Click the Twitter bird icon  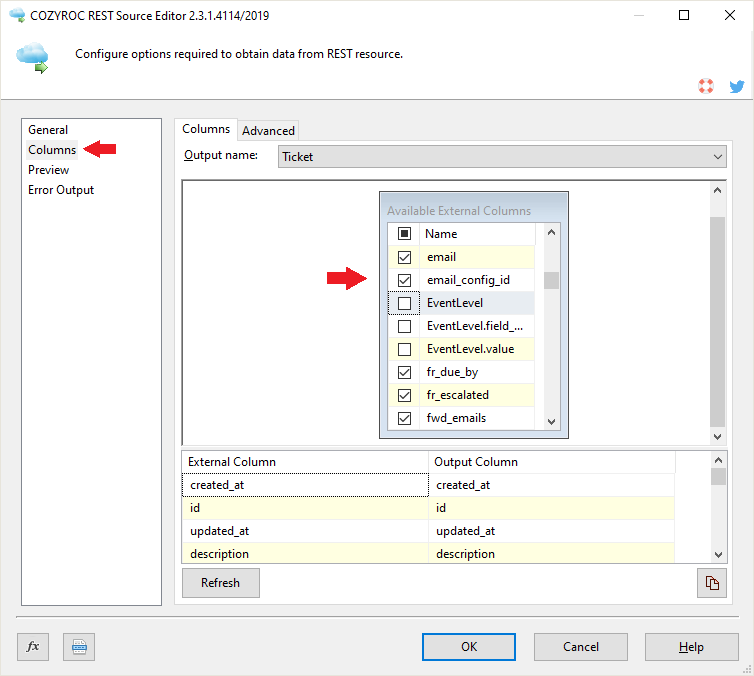[737, 87]
